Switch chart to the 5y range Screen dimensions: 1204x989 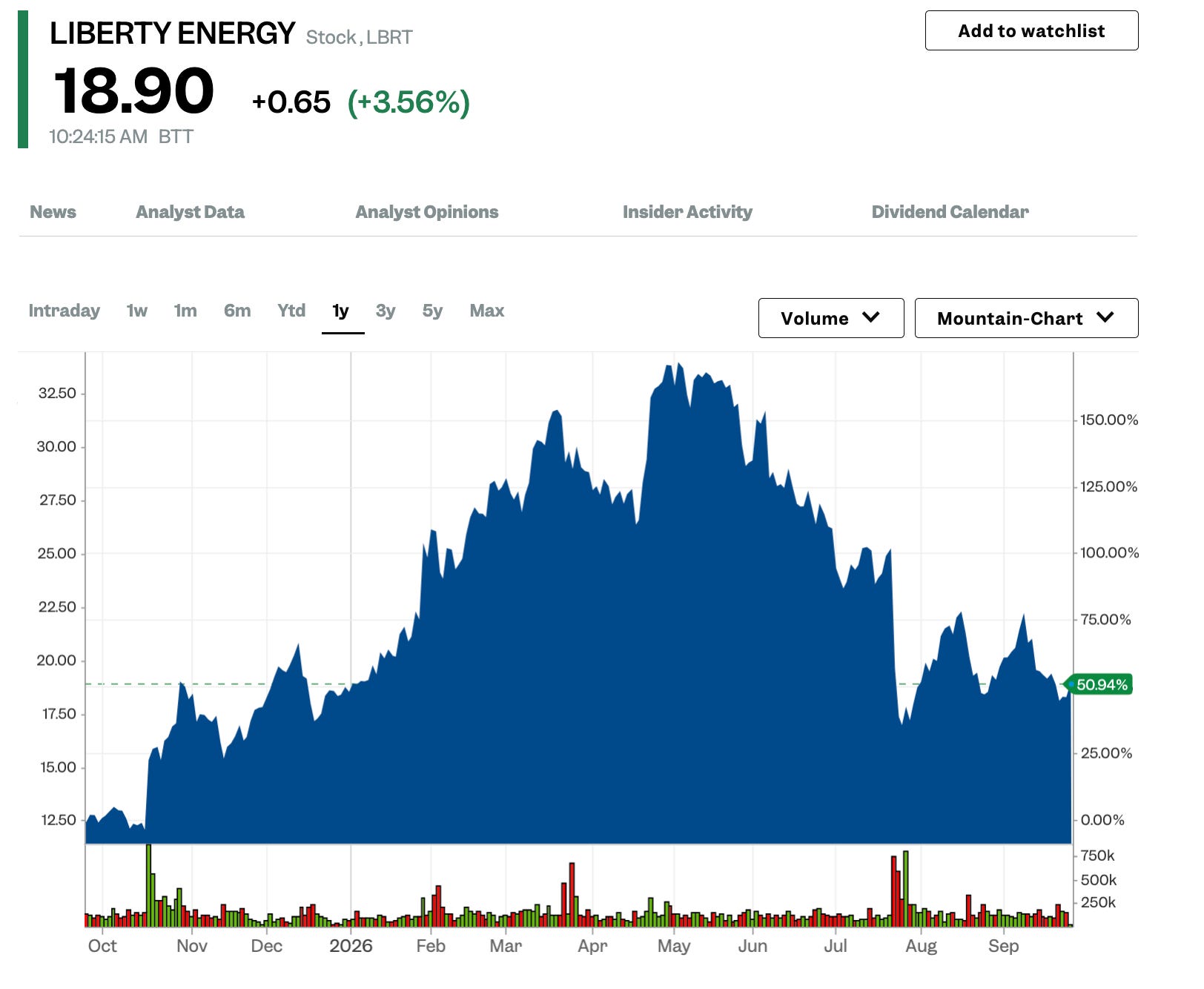(432, 311)
